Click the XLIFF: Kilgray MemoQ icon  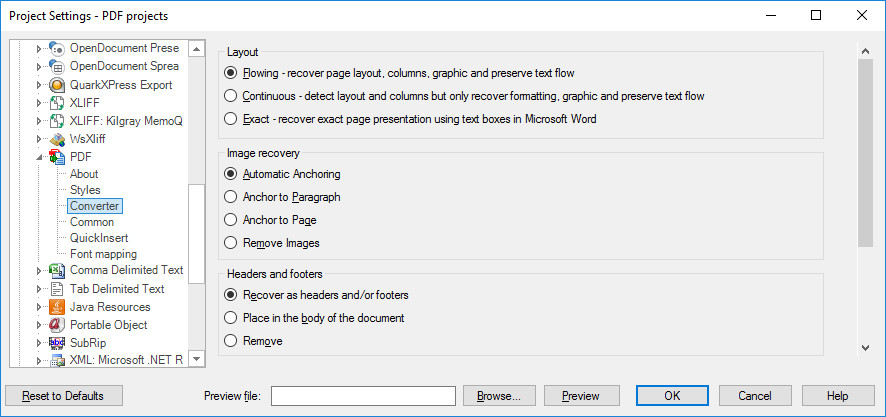57,121
